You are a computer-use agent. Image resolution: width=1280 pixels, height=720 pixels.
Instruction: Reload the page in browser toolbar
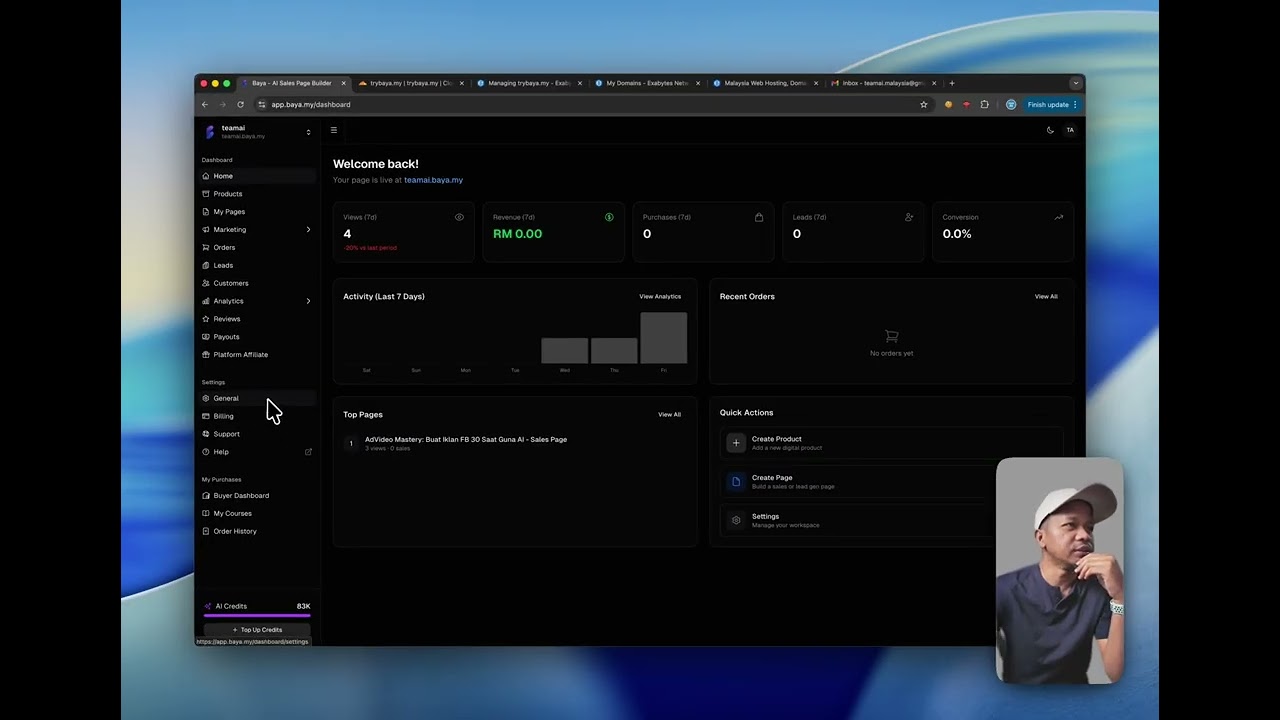click(x=240, y=104)
